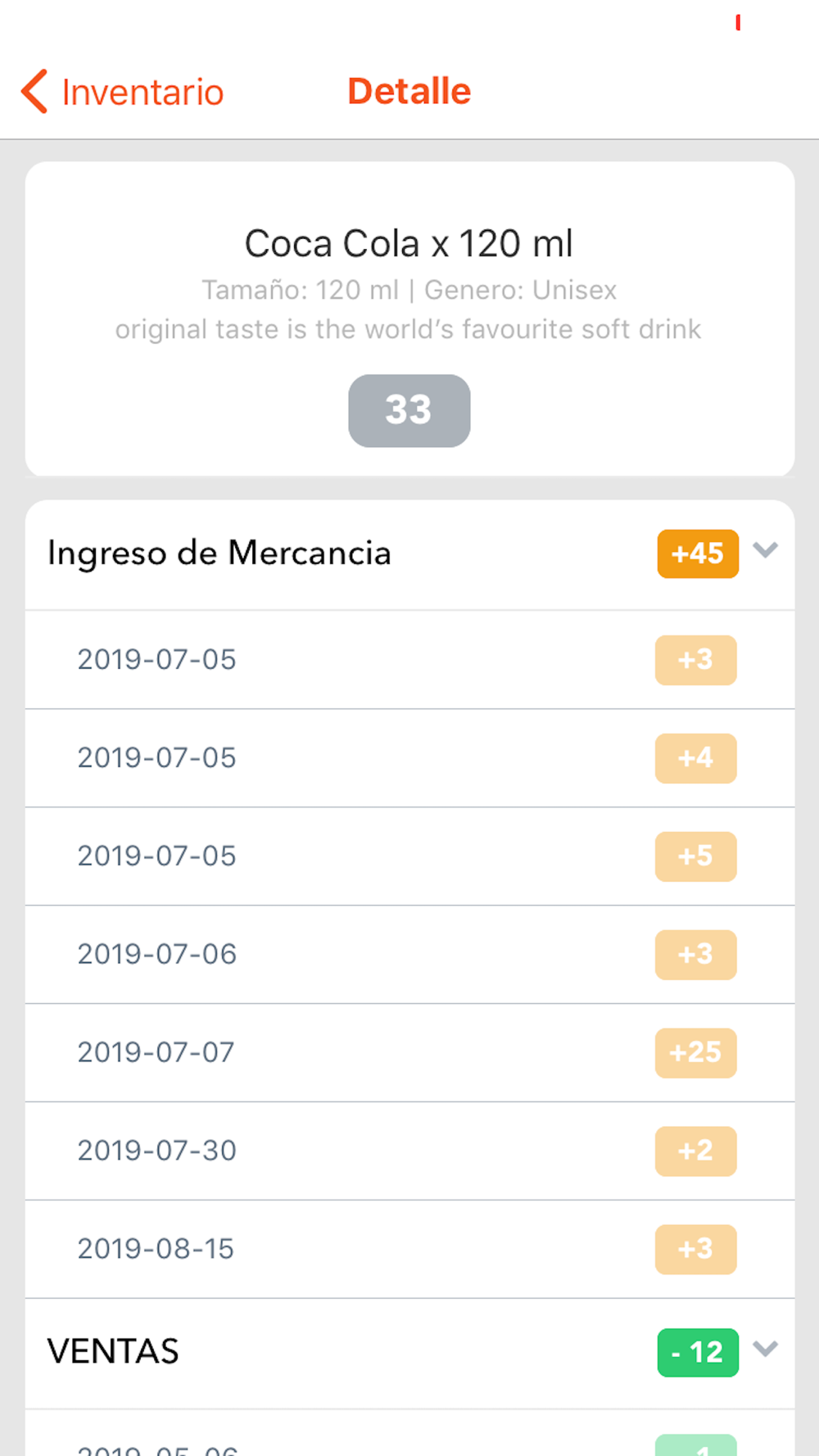Go back to Inventario
Screen dimensions: 819x1456
click(143, 93)
